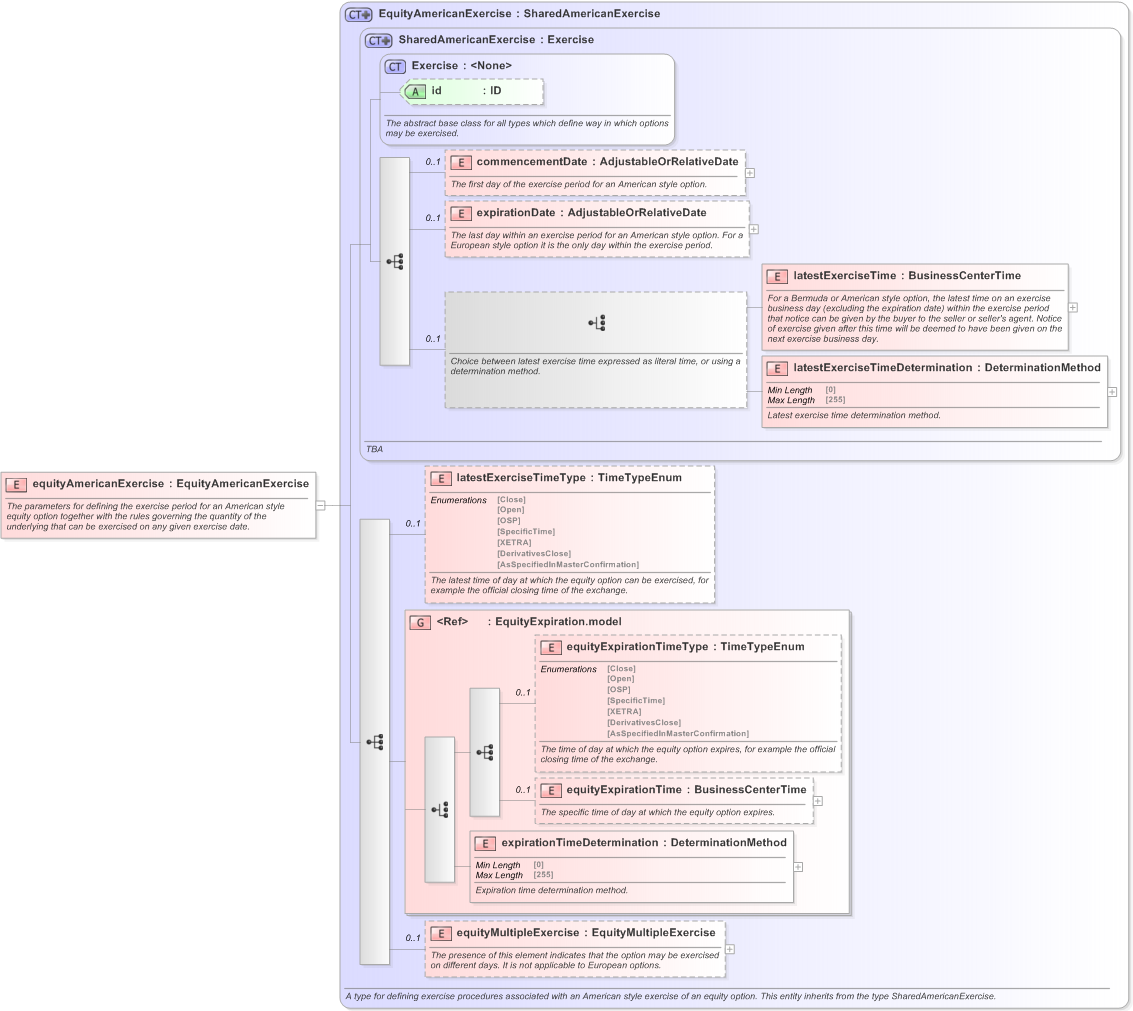Click [OSP] under latestExerciseTimeType enumerations
1133x1011 pixels.
tap(508, 520)
